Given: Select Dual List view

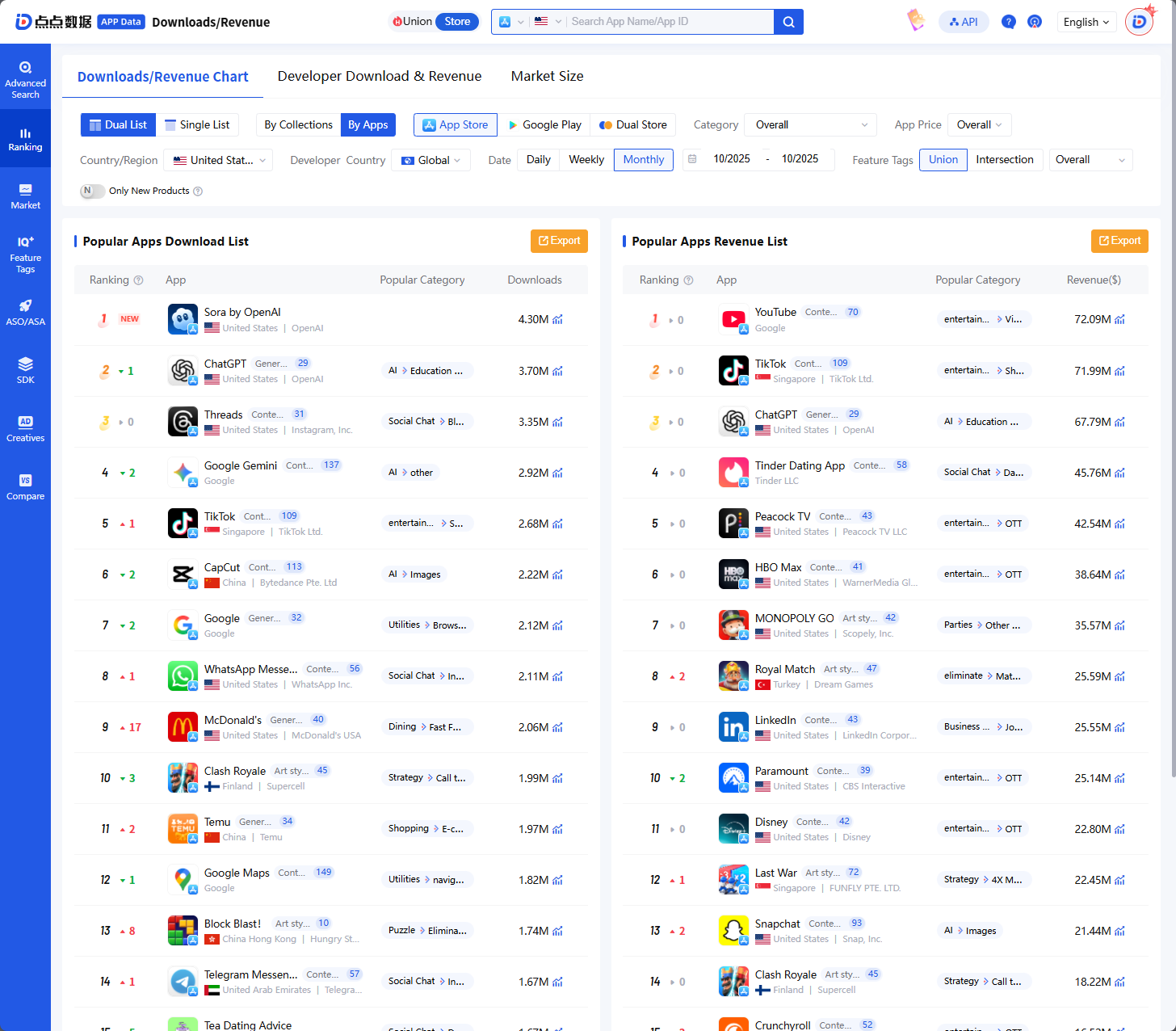Looking at the screenshot, I should (118, 124).
